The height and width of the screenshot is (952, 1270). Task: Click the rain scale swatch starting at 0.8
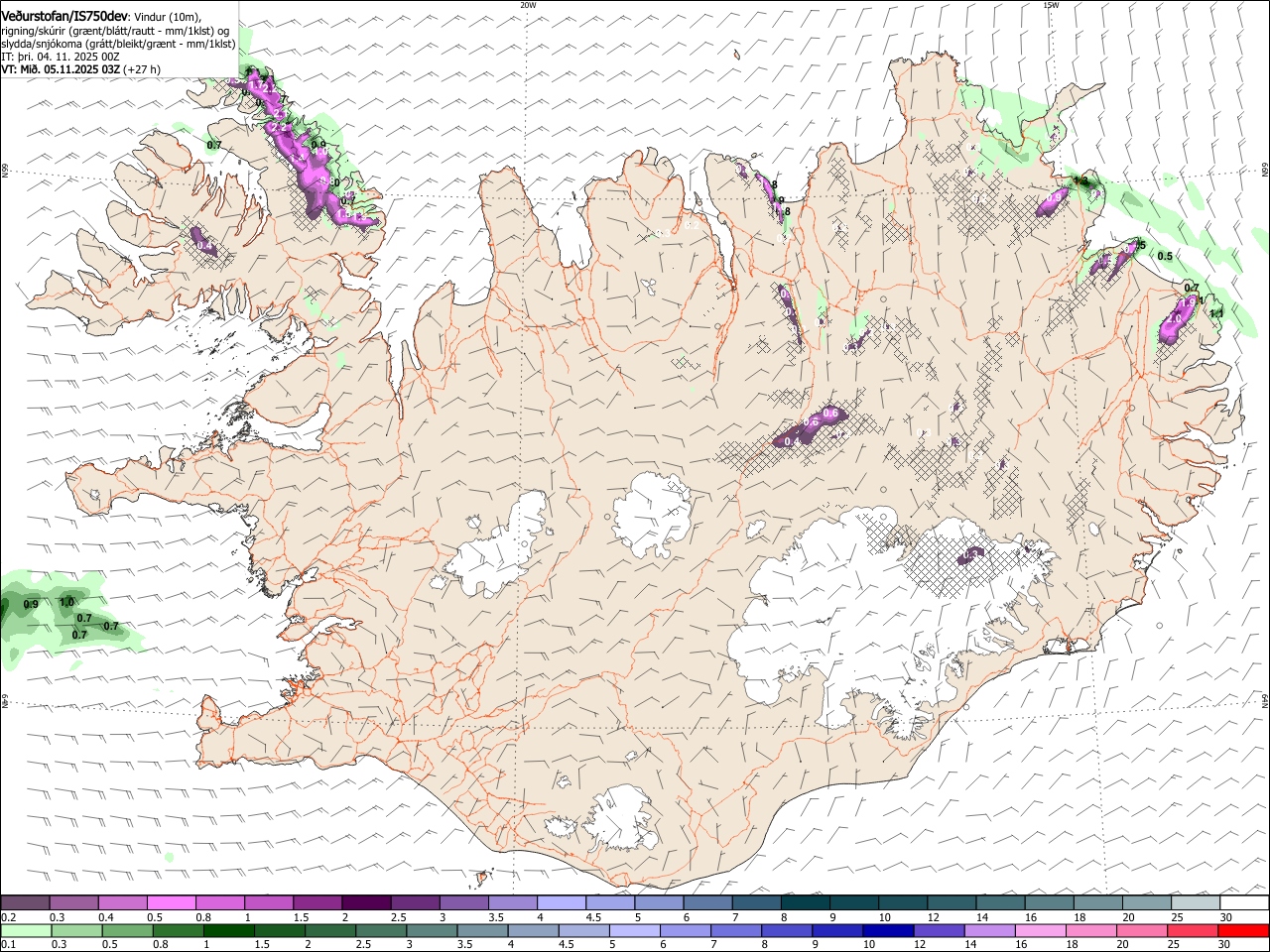point(178,931)
